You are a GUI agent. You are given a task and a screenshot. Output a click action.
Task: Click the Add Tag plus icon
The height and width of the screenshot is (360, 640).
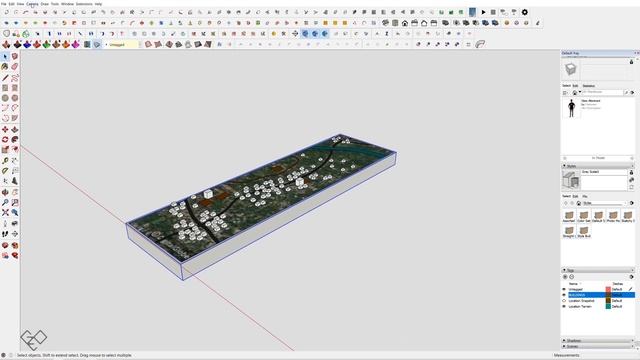tap(565, 277)
